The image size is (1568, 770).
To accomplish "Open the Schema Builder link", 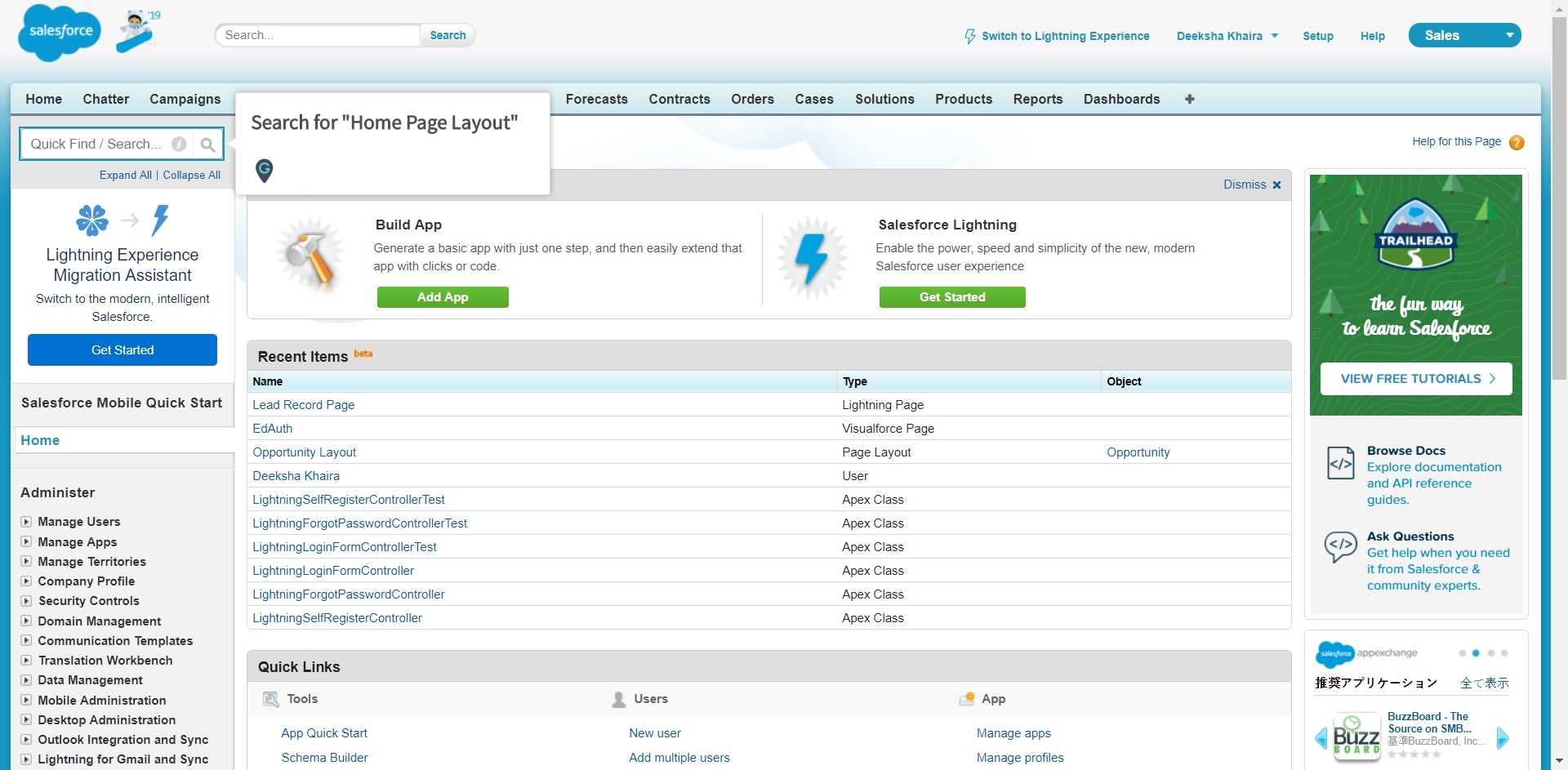I will [x=325, y=758].
